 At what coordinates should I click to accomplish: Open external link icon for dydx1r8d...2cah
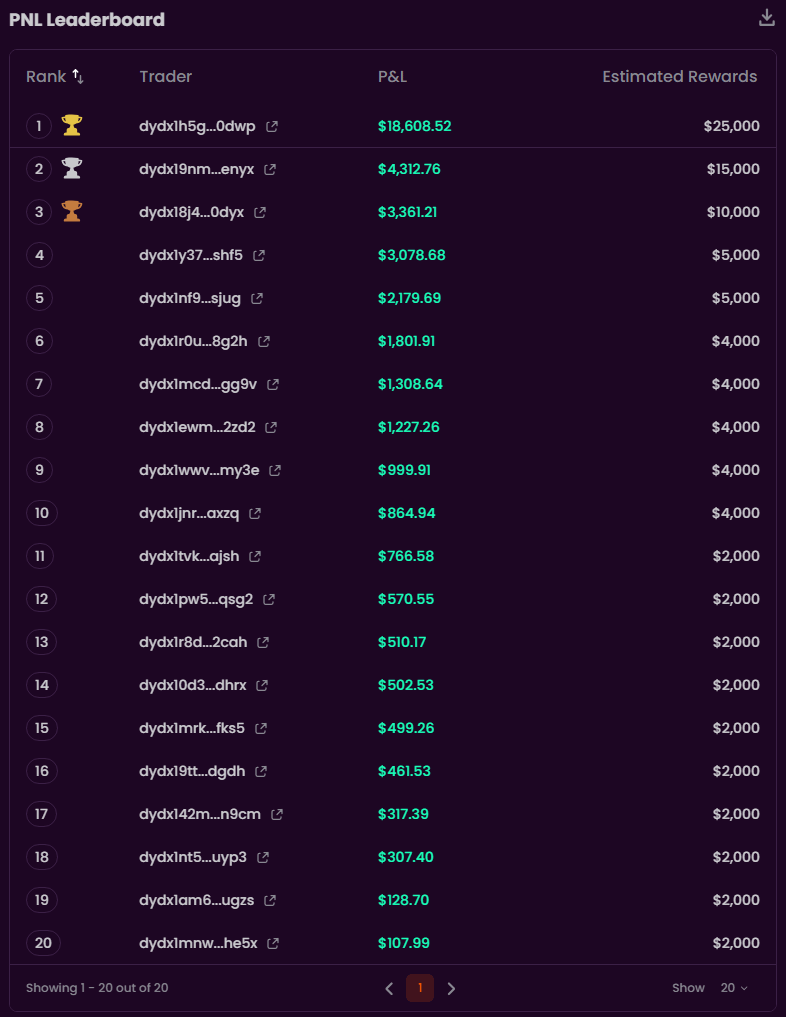[263, 643]
